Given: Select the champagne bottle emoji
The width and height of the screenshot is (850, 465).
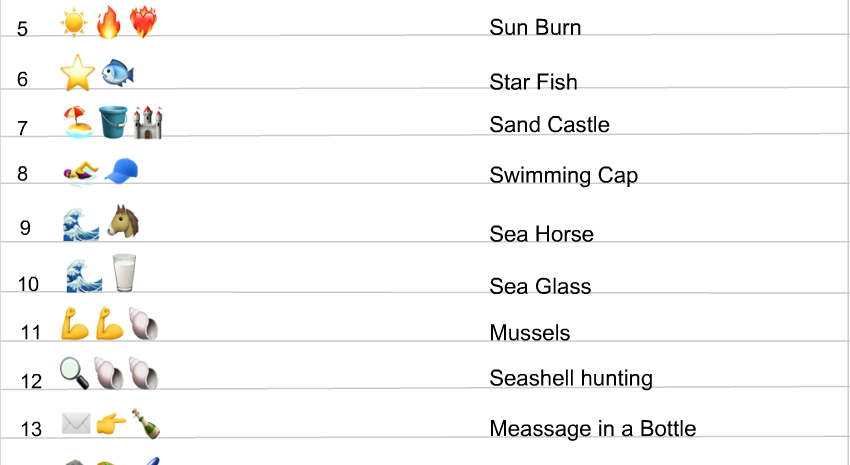Looking at the screenshot, I should pos(146,424).
